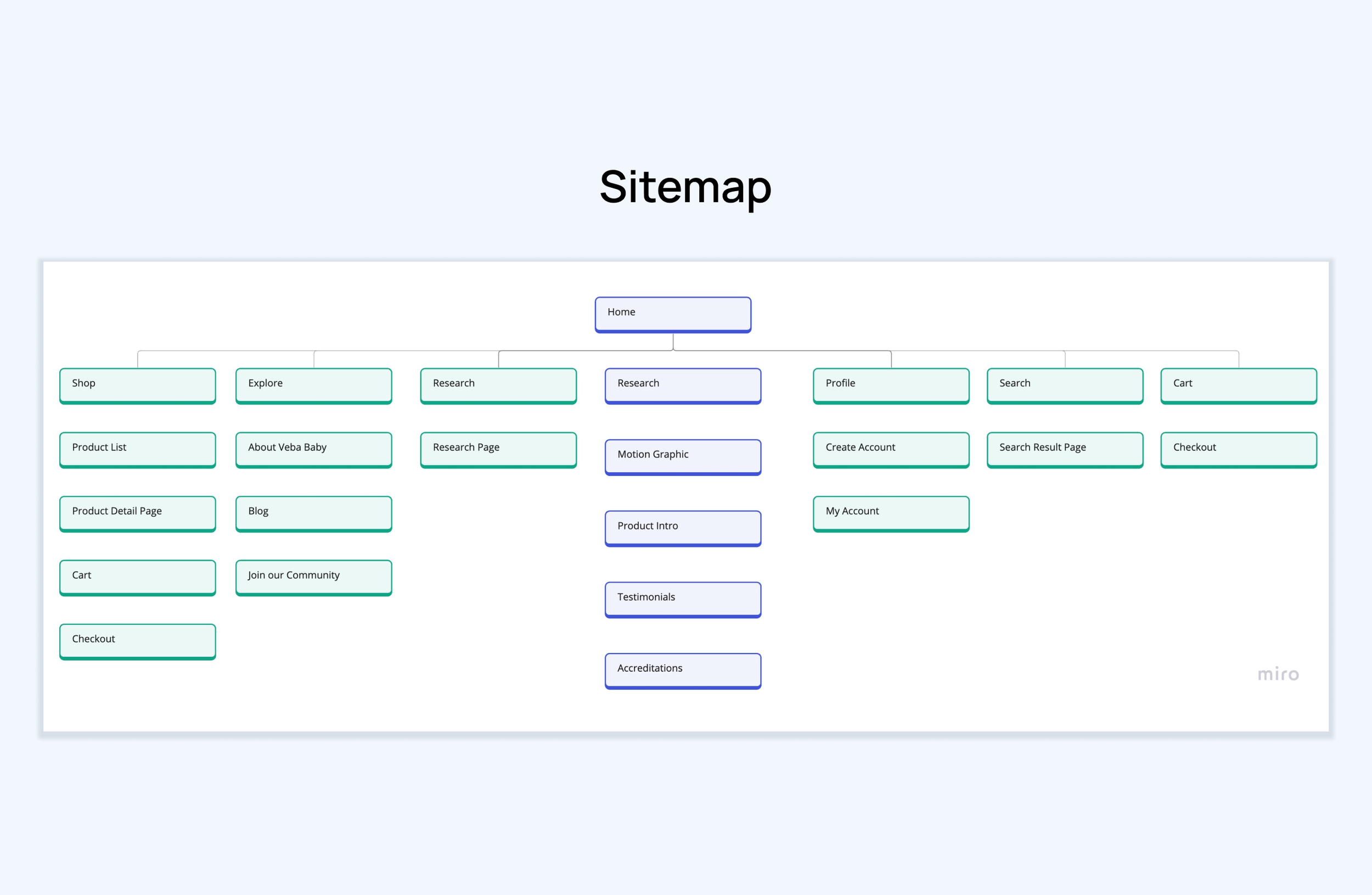Click the Shop node
Screen dimensions: 1372x895
(138, 386)
